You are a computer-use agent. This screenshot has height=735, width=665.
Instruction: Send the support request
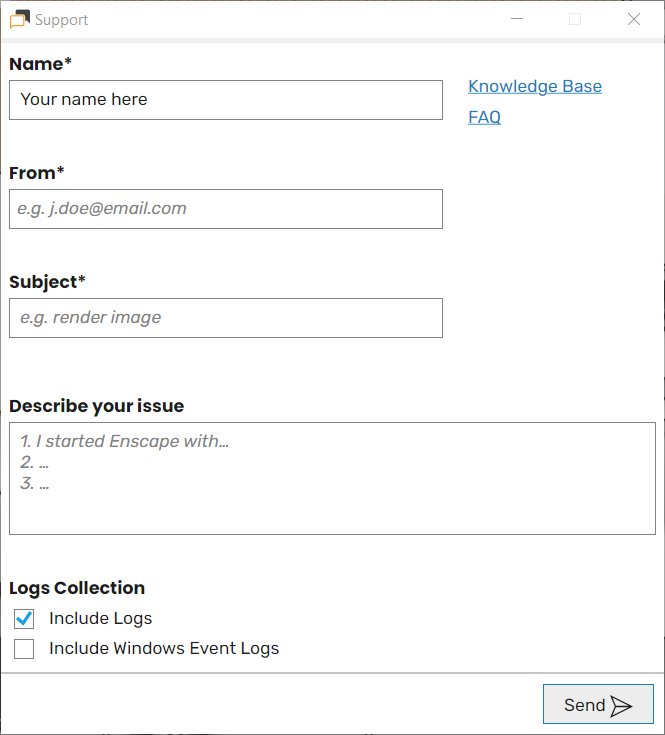tap(598, 704)
